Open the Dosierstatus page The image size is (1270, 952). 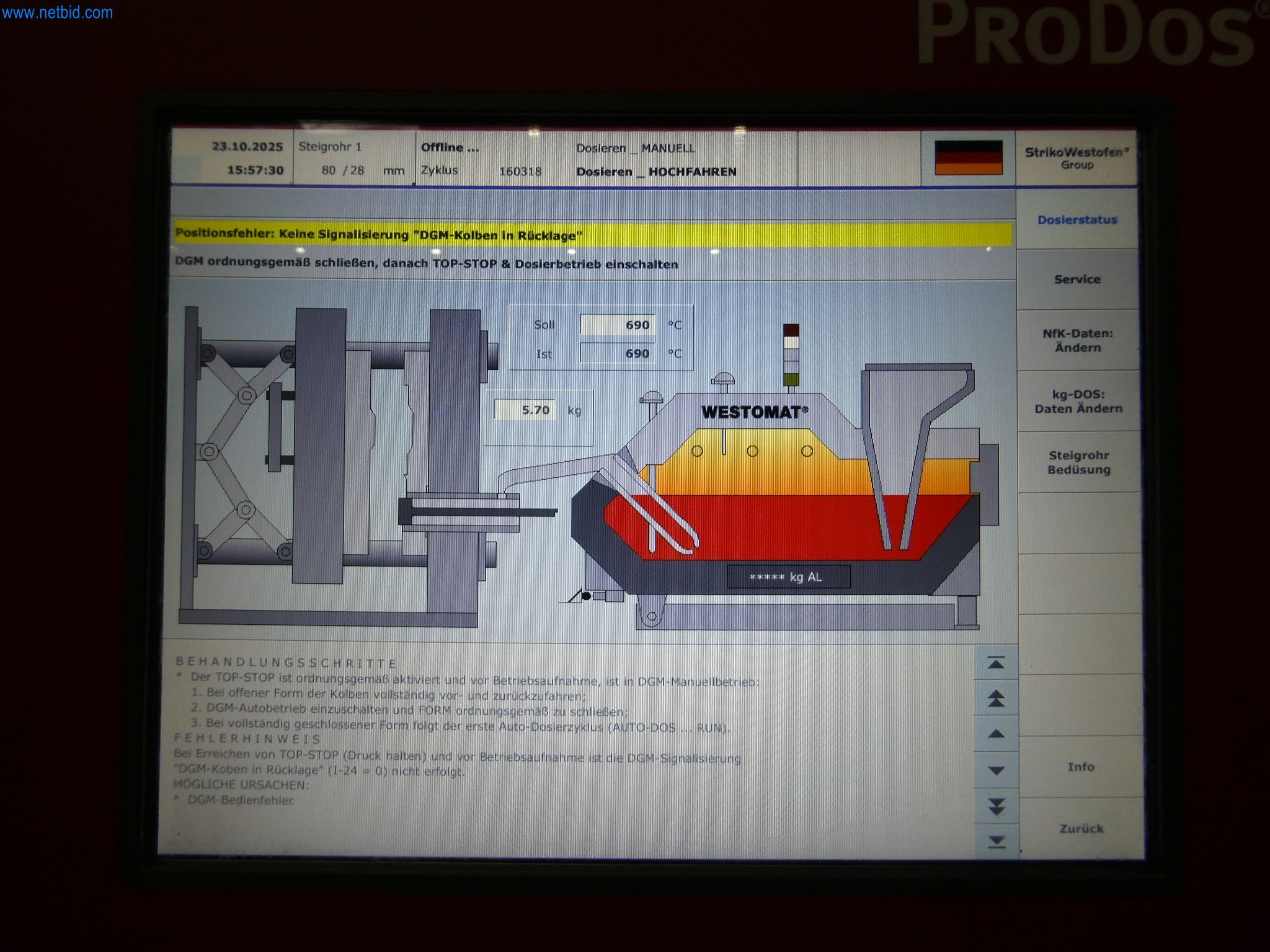coord(1077,219)
